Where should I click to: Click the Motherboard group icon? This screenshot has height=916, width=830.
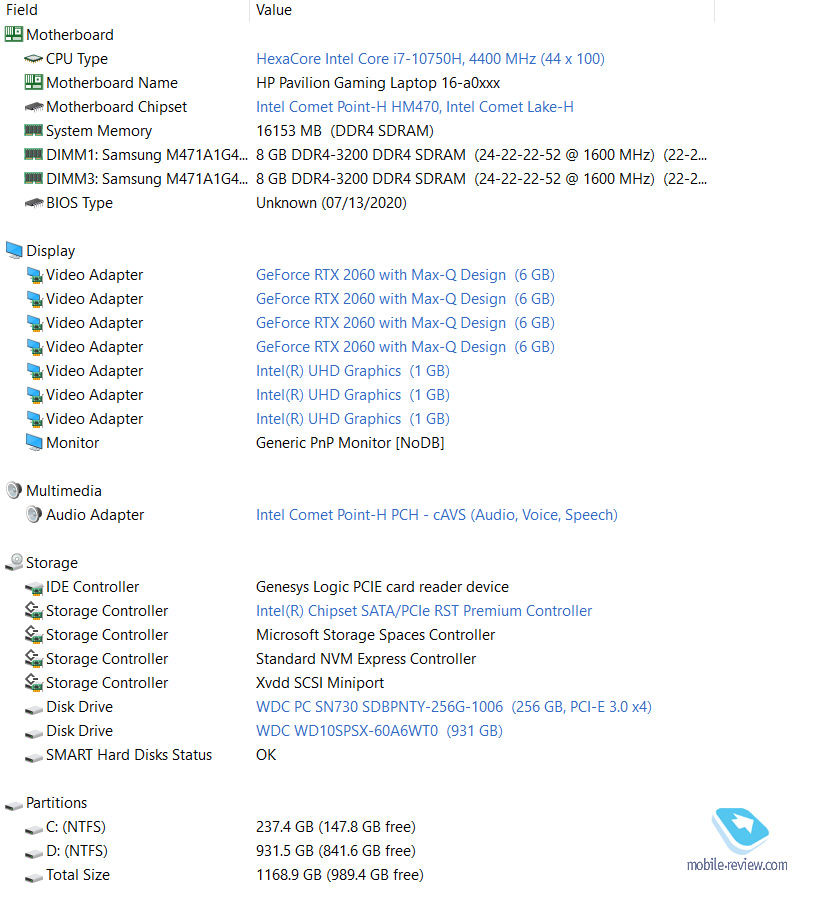[13, 34]
